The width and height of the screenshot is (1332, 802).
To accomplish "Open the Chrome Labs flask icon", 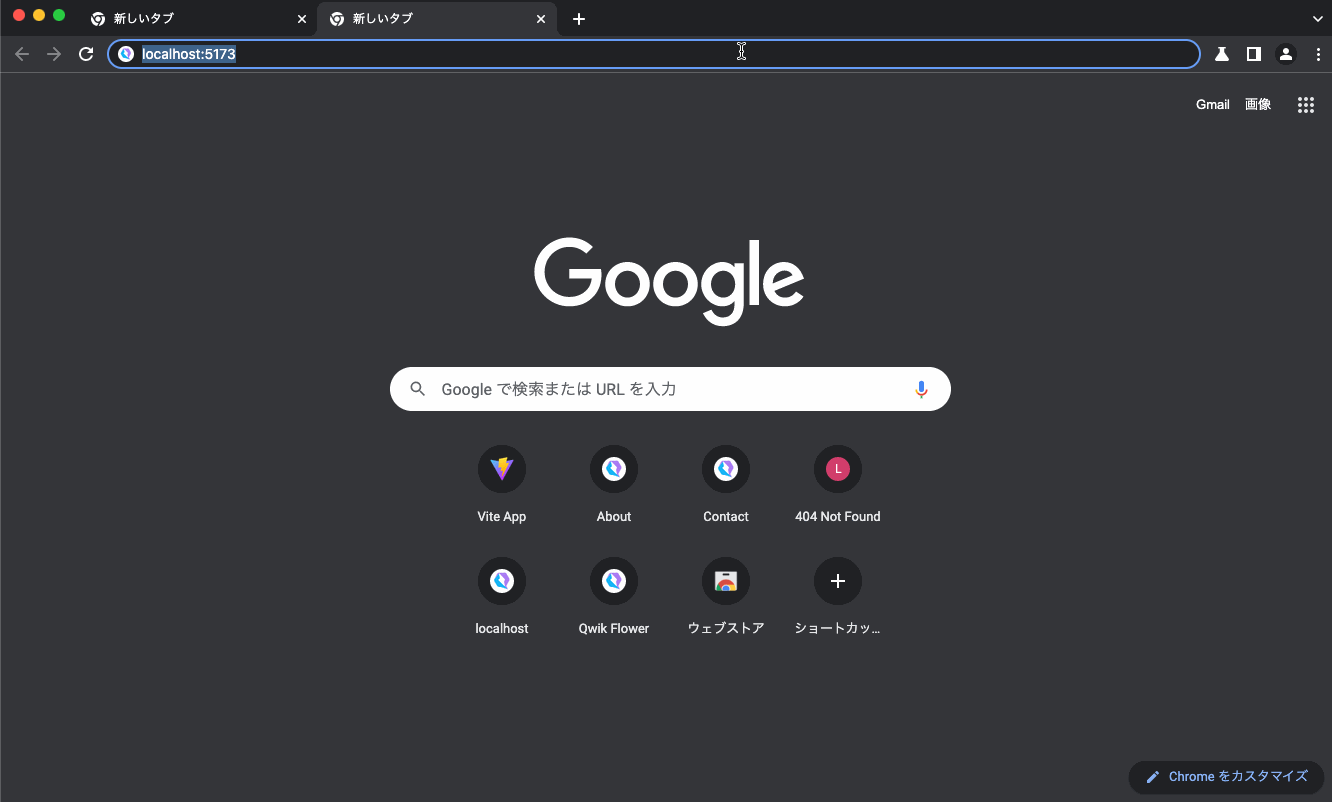I will tap(1222, 54).
